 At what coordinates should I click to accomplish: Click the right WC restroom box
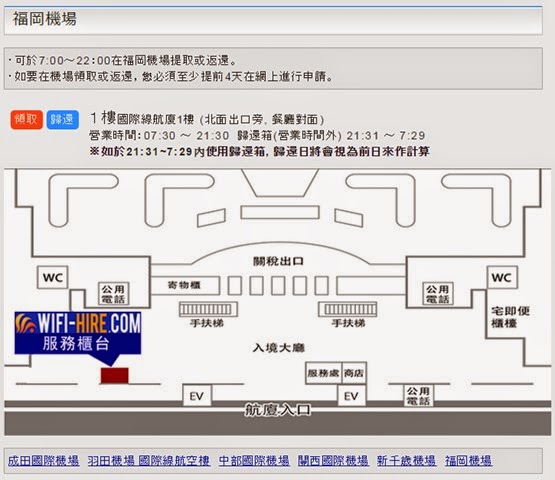click(502, 277)
